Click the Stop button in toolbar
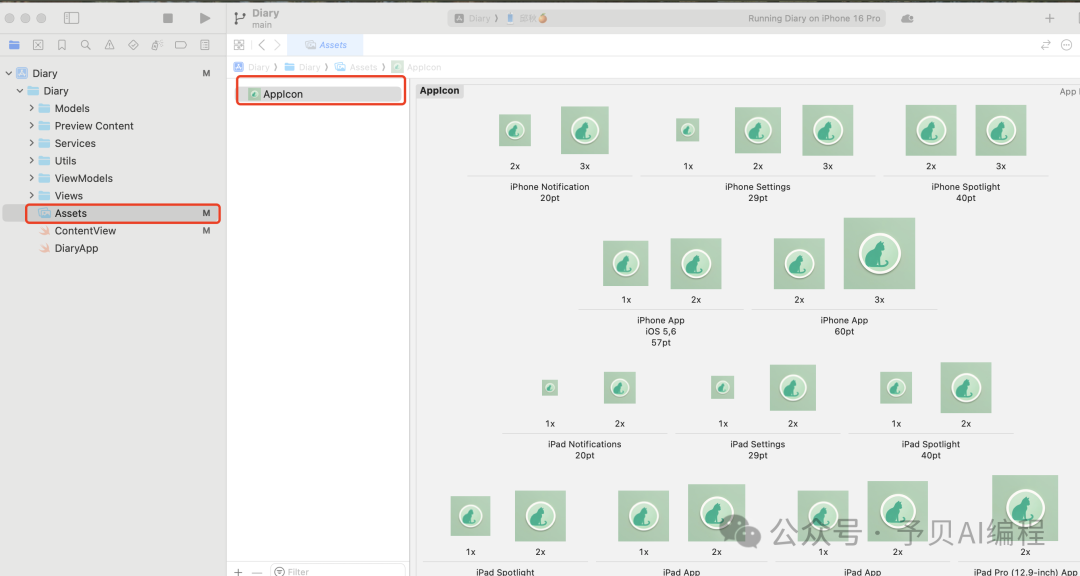1080x576 pixels. 168,18
